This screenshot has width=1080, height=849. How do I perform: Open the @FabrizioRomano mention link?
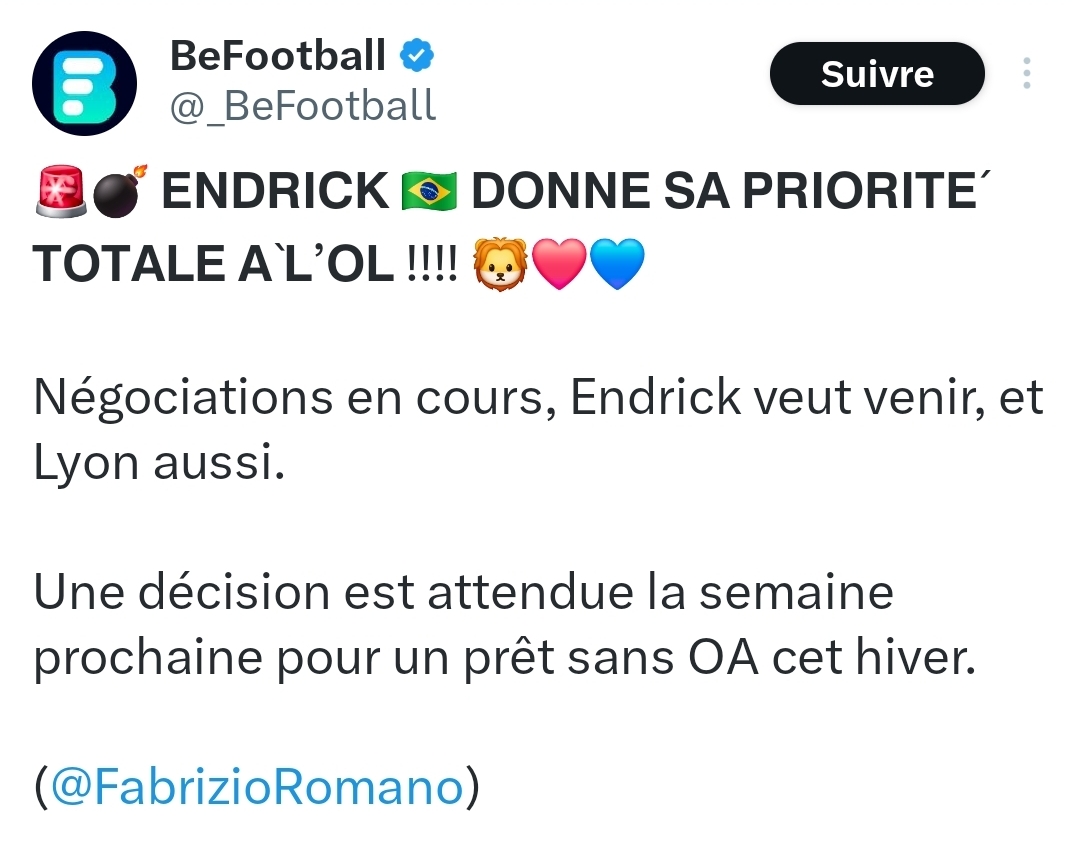[256, 787]
